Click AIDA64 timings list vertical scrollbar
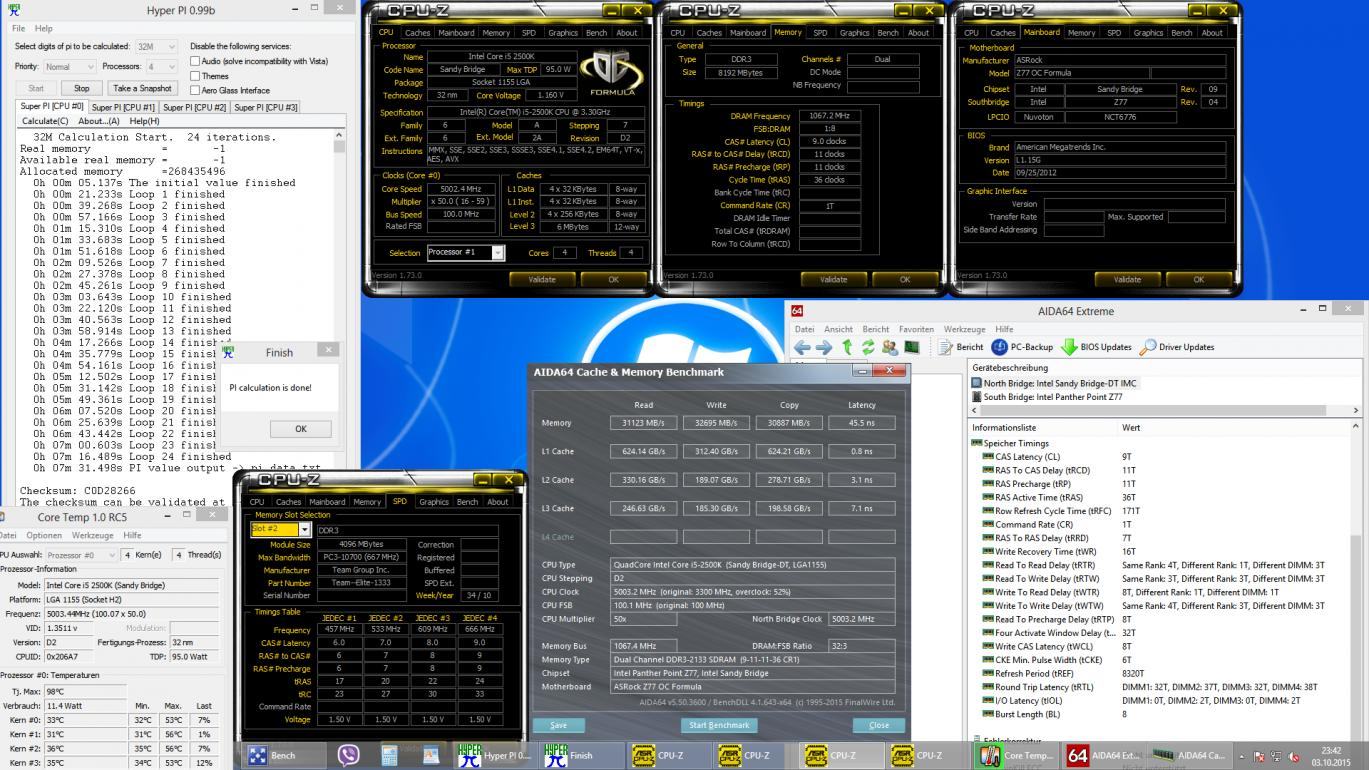 click(1356, 580)
